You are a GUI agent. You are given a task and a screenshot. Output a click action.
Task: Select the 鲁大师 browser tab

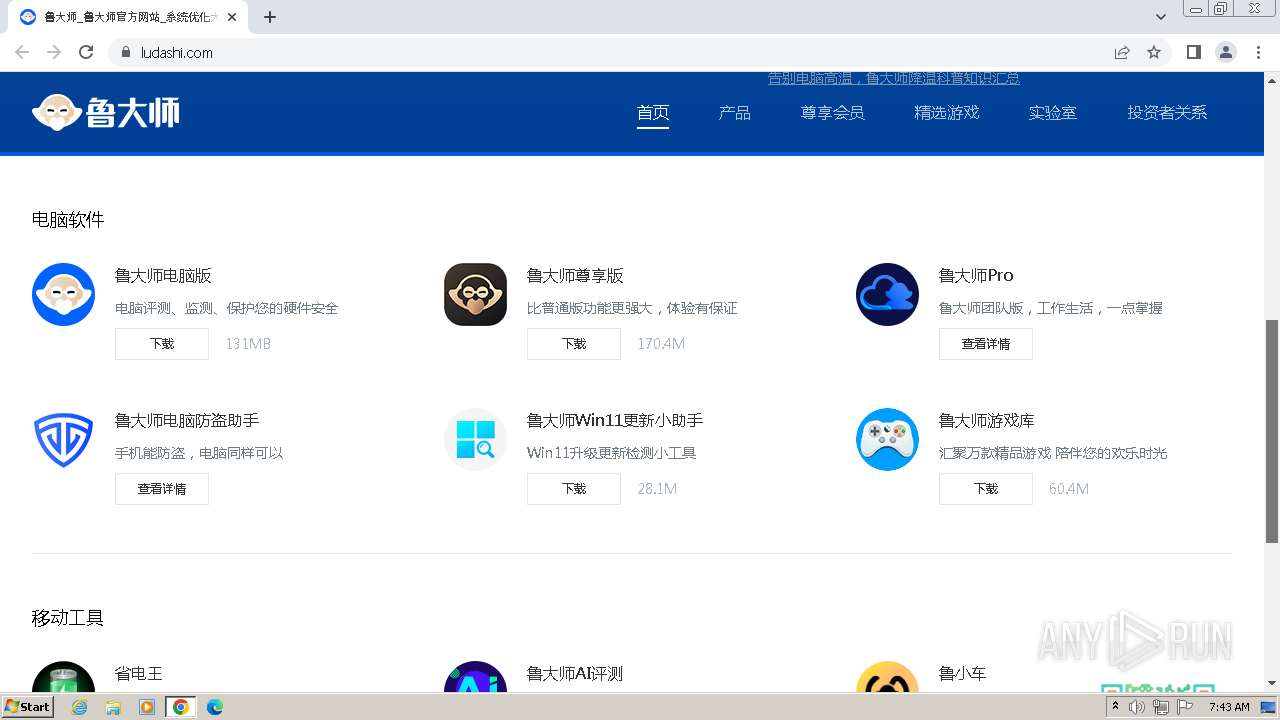(x=128, y=17)
